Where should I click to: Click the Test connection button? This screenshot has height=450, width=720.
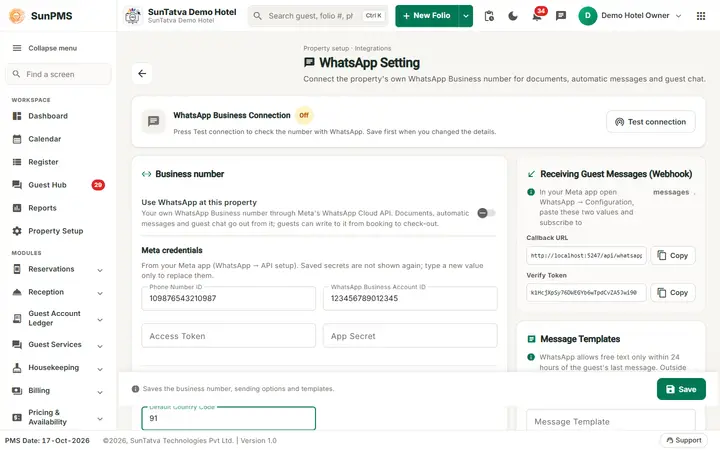[x=651, y=122]
